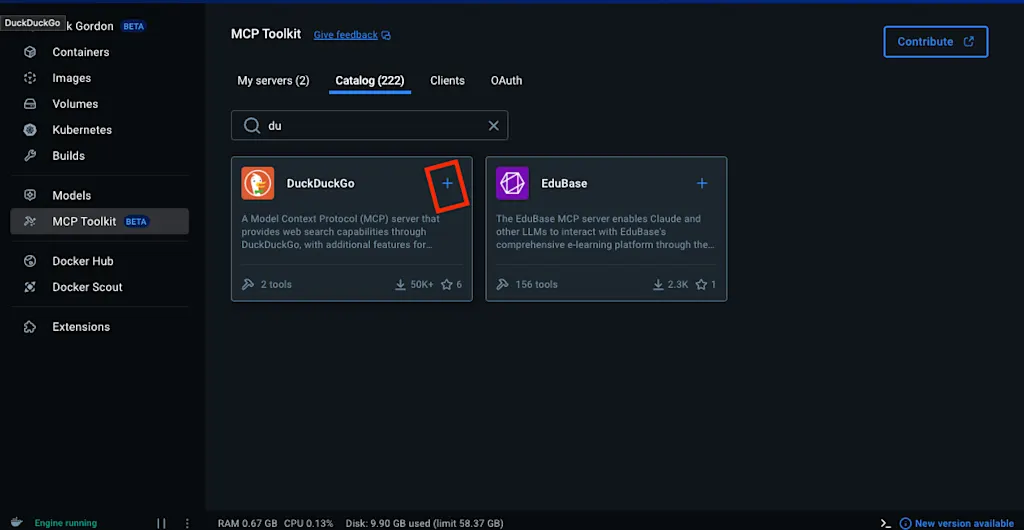The image size is (1024, 530).
Task: Click the EduBase star icon
Action: tap(701, 285)
